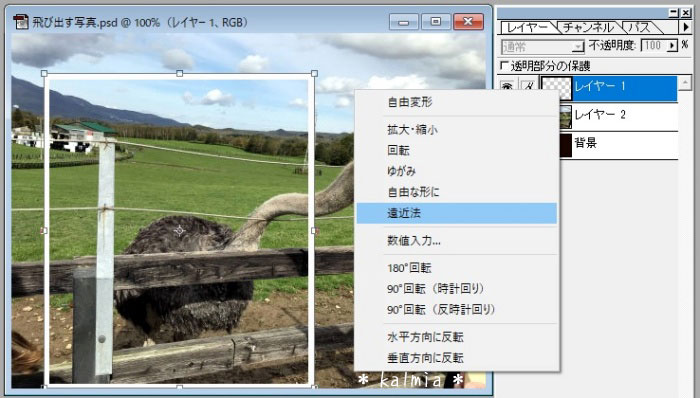
Task: Collapse the layers palette with its minimize box
Action: (673, 13)
